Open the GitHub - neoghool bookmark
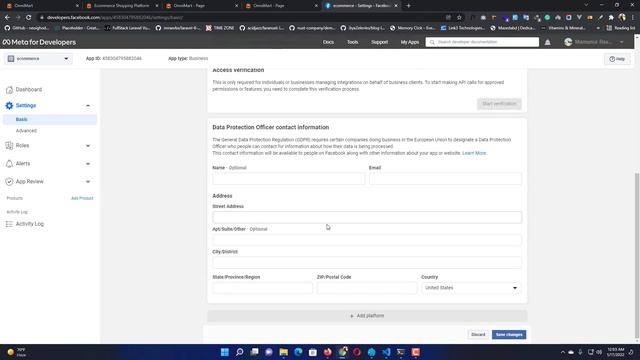This screenshot has height=360, width=640. (x=27, y=28)
